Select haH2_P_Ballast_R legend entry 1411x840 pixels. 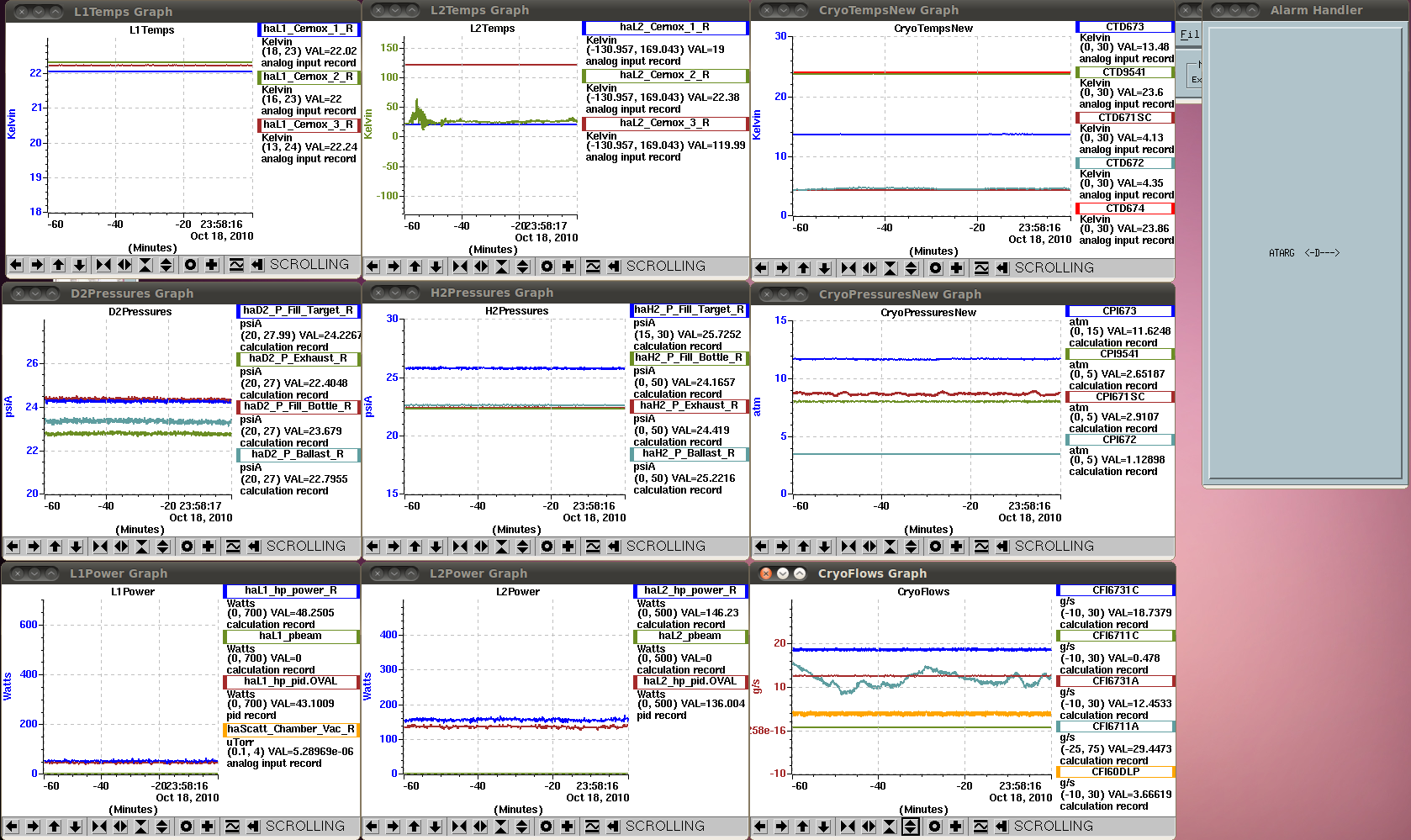[x=689, y=454]
